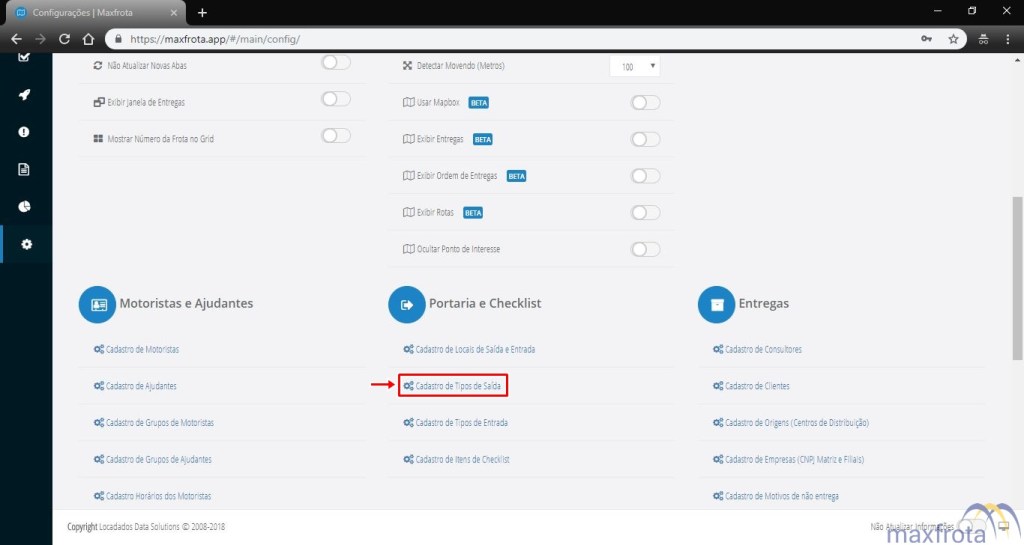Open a new browser tab
The image size is (1024, 545).
(x=202, y=12)
